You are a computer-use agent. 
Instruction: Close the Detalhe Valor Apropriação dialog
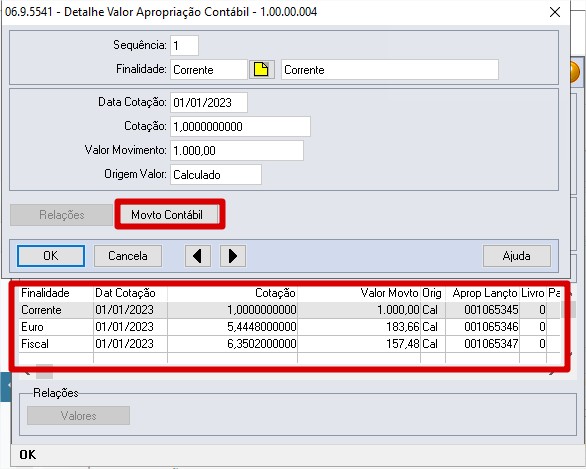tap(555, 12)
